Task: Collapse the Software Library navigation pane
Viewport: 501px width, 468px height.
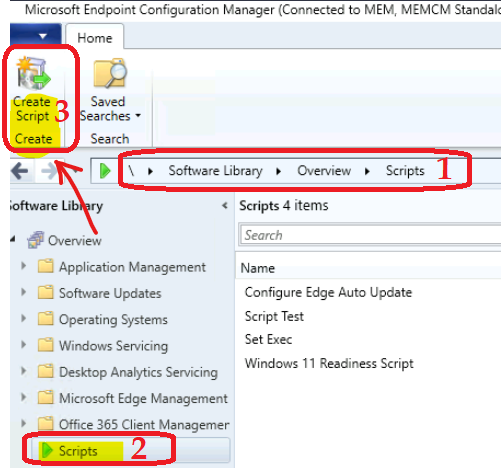Action: point(225,206)
